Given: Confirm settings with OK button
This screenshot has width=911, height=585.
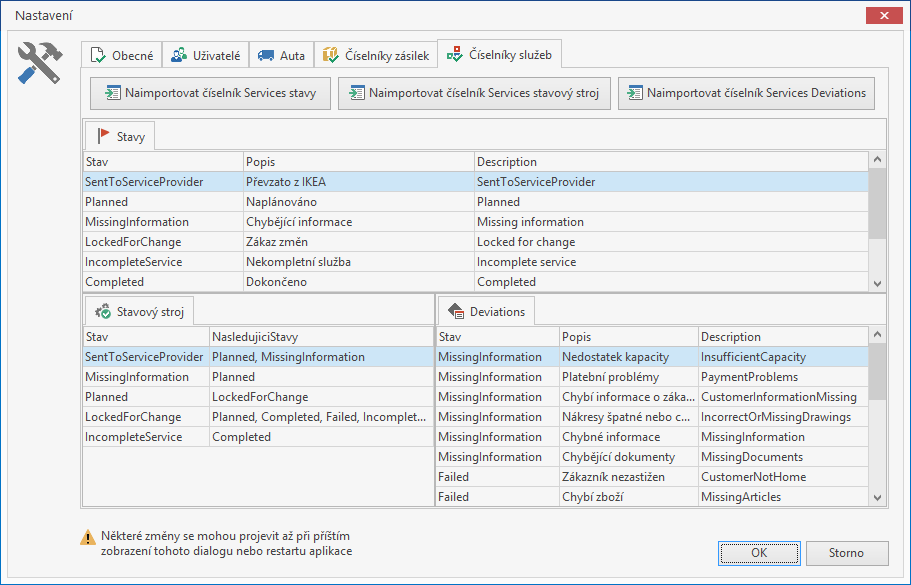Looking at the screenshot, I should click(x=758, y=553).
